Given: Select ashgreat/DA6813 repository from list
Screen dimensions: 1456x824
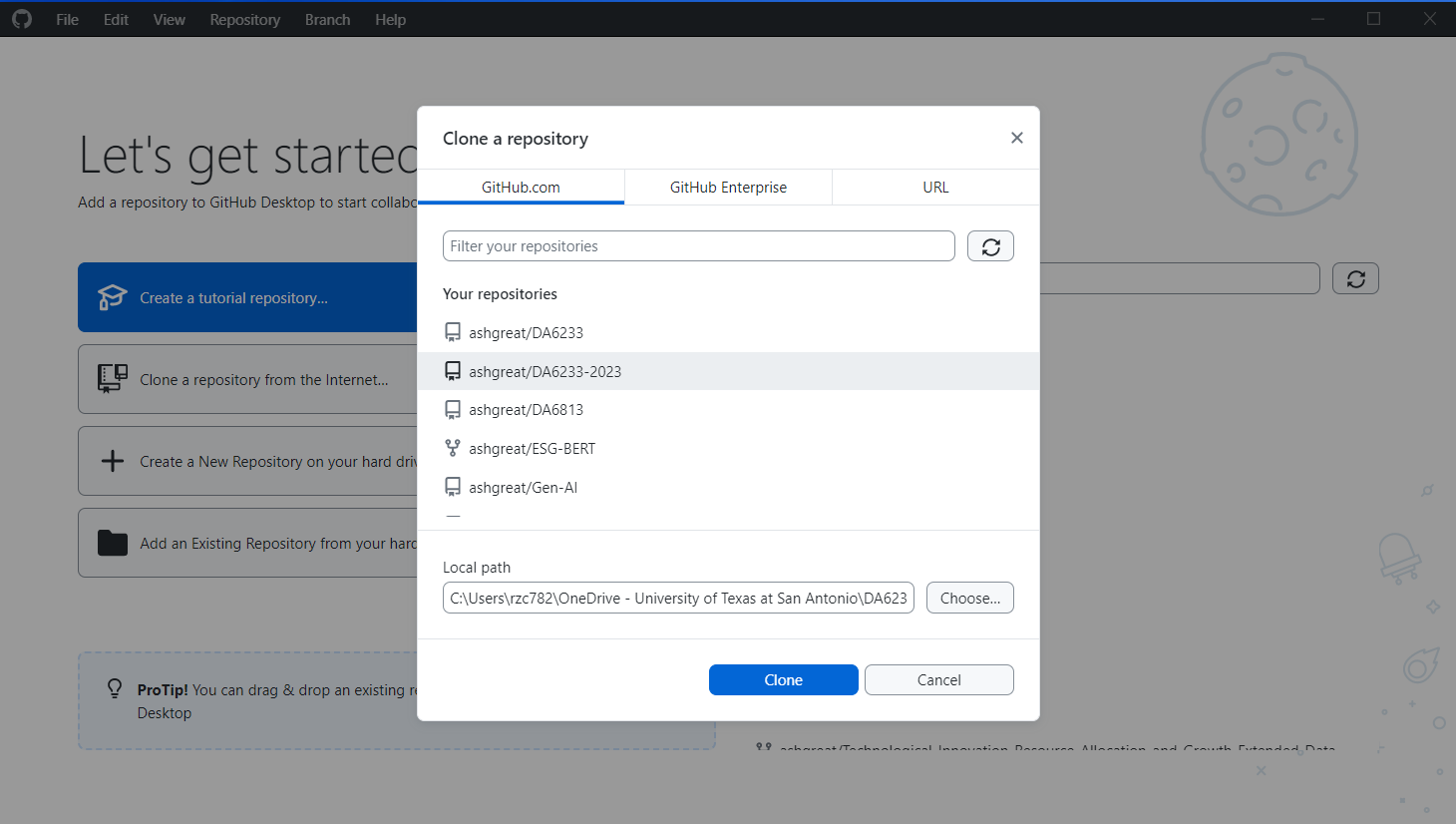Looking at the screenshot, I should [527, 410].
